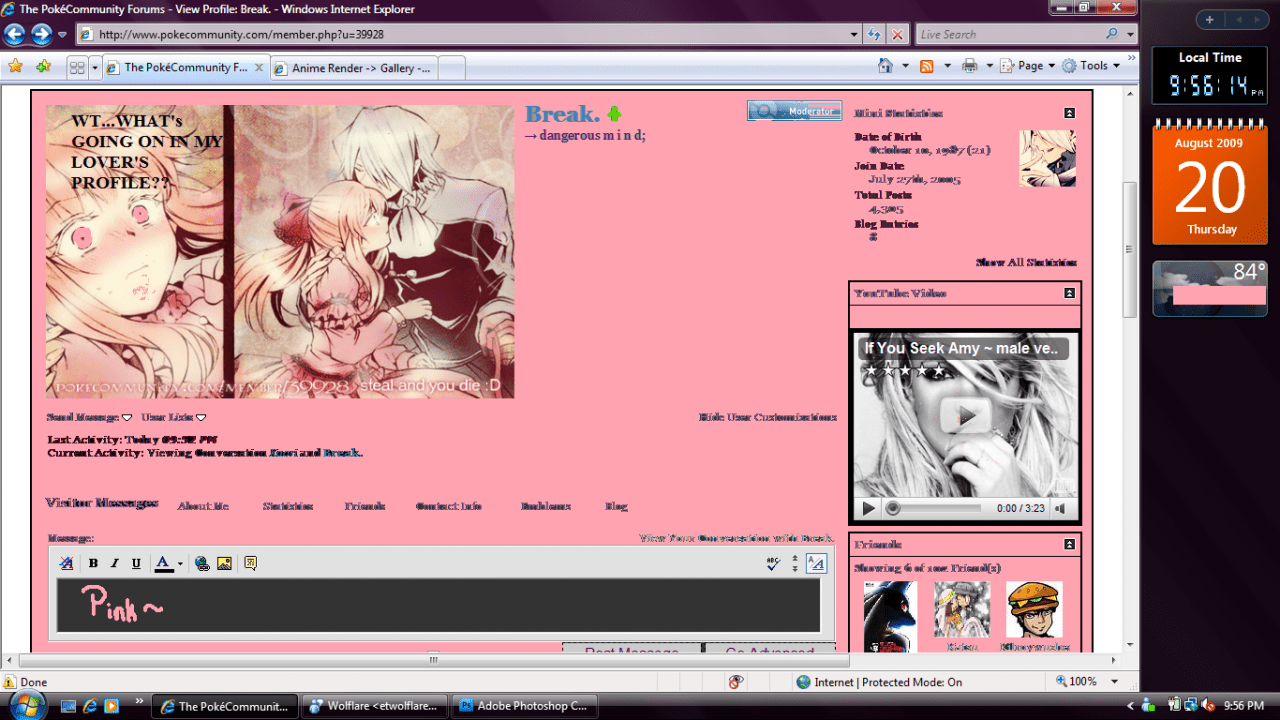The width and height of the screenshot is (1280, 720).
Task: Click the Remove Text Formatting icon in the editor
Action: pos(66,563)
